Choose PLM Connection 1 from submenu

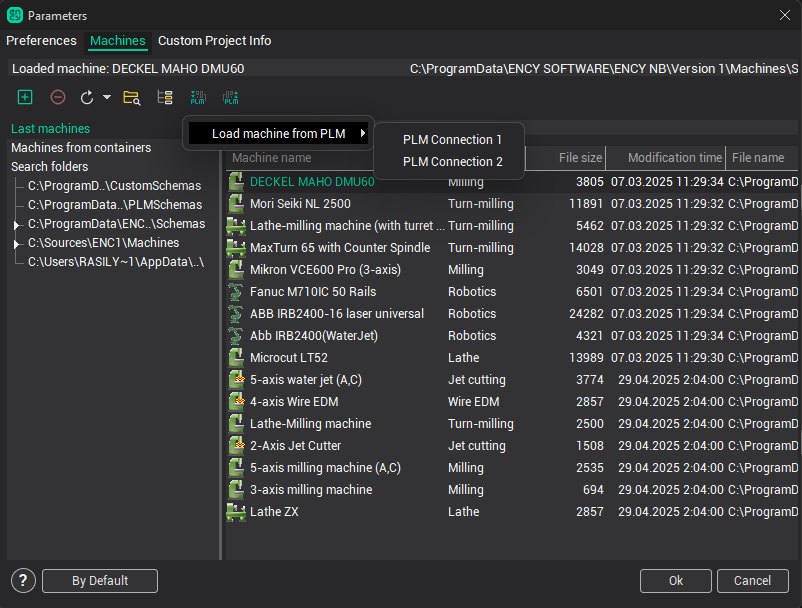point(452,140)
